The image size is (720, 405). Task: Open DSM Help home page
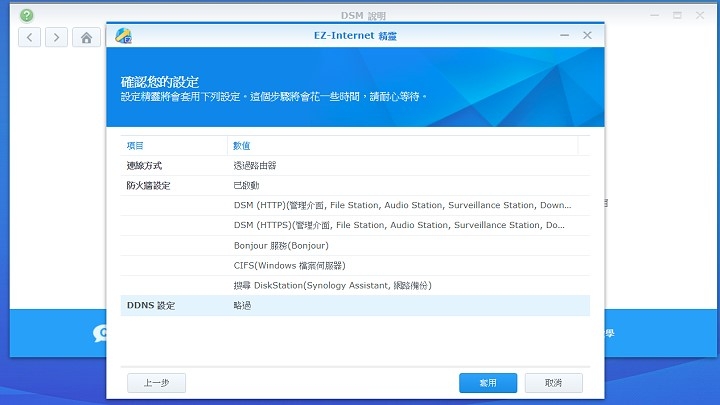(86, 37)
